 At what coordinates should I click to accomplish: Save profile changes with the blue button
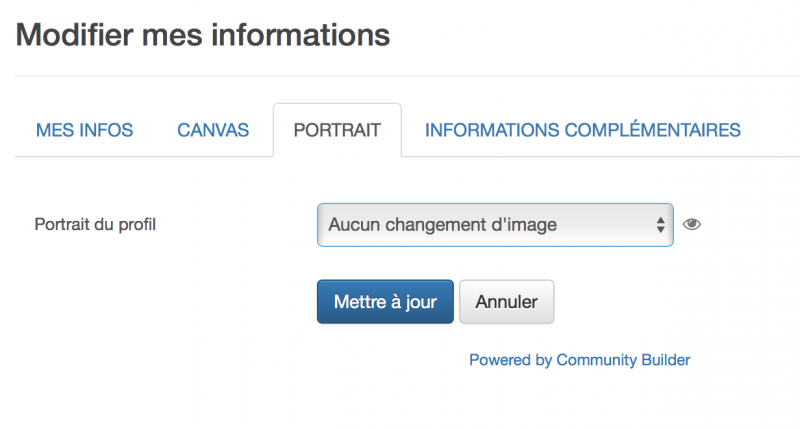(385, 302)
